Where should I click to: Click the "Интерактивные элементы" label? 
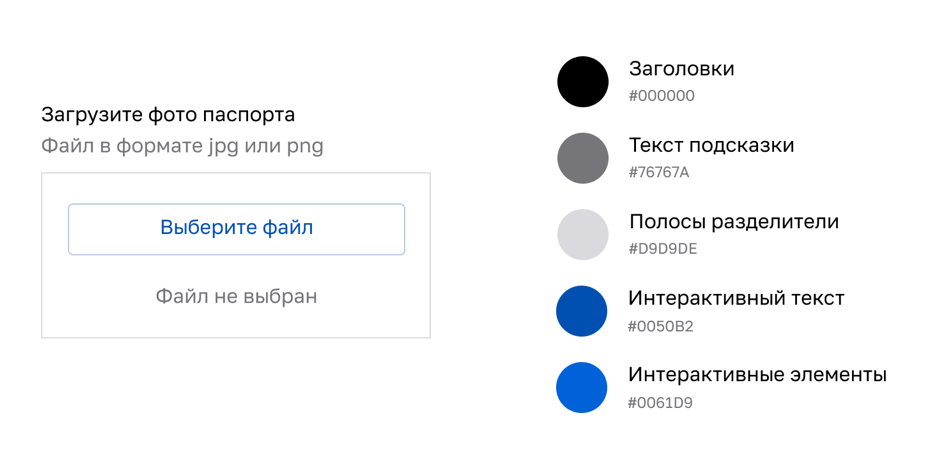[x=757, y=375]
